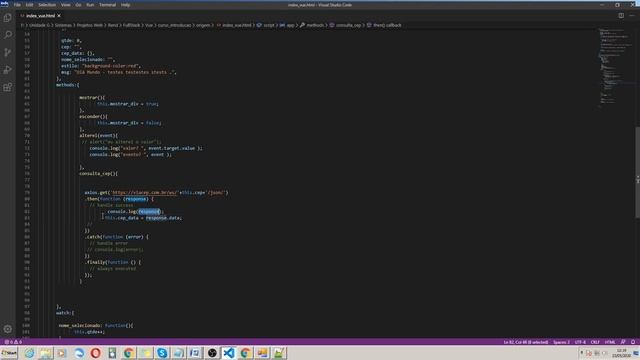Open the Edit menu
This screenshot has height=360, width=640.
[29, 5]
